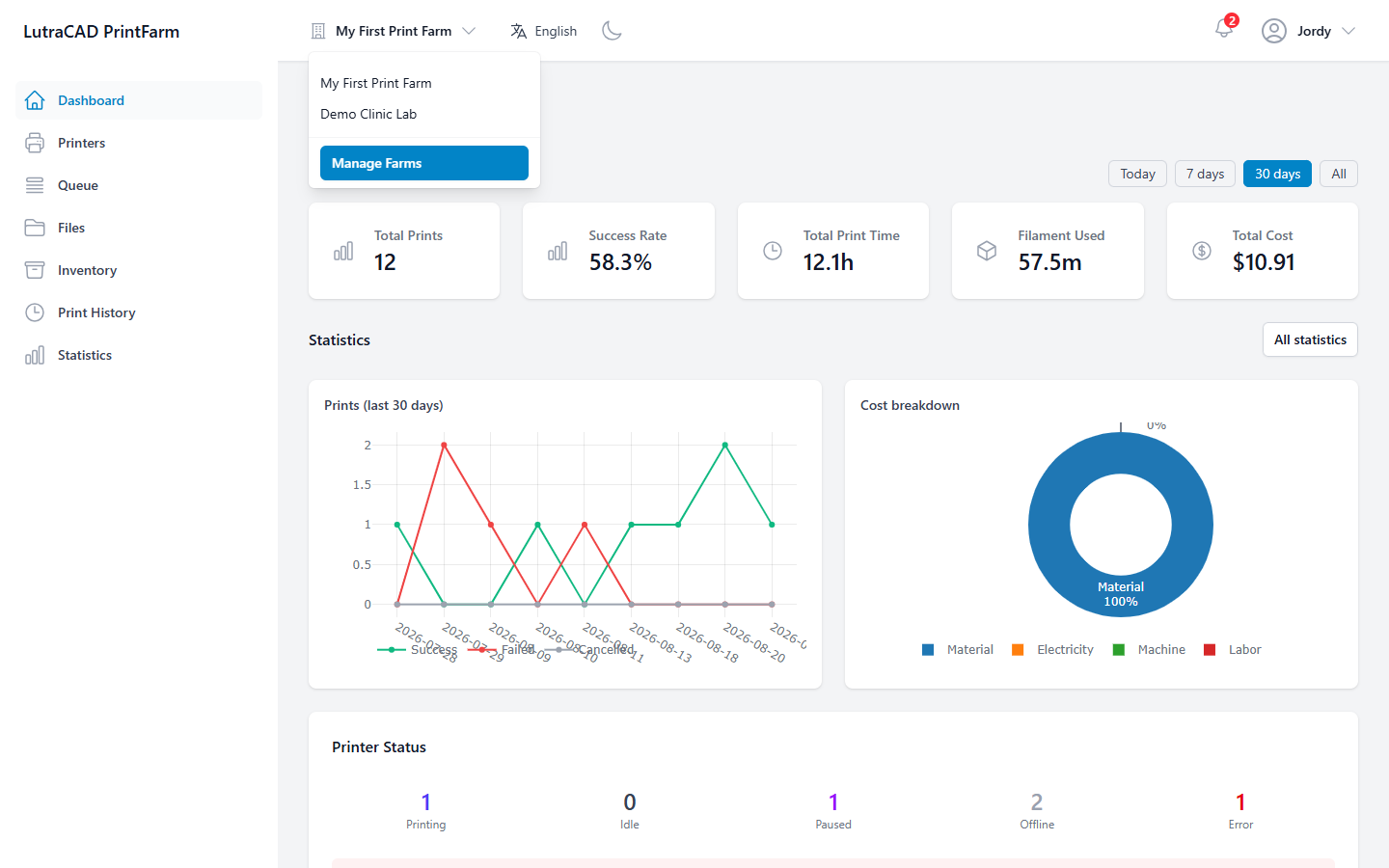
Task: Click the Printer Status heading
Action: tap(379, 747)
